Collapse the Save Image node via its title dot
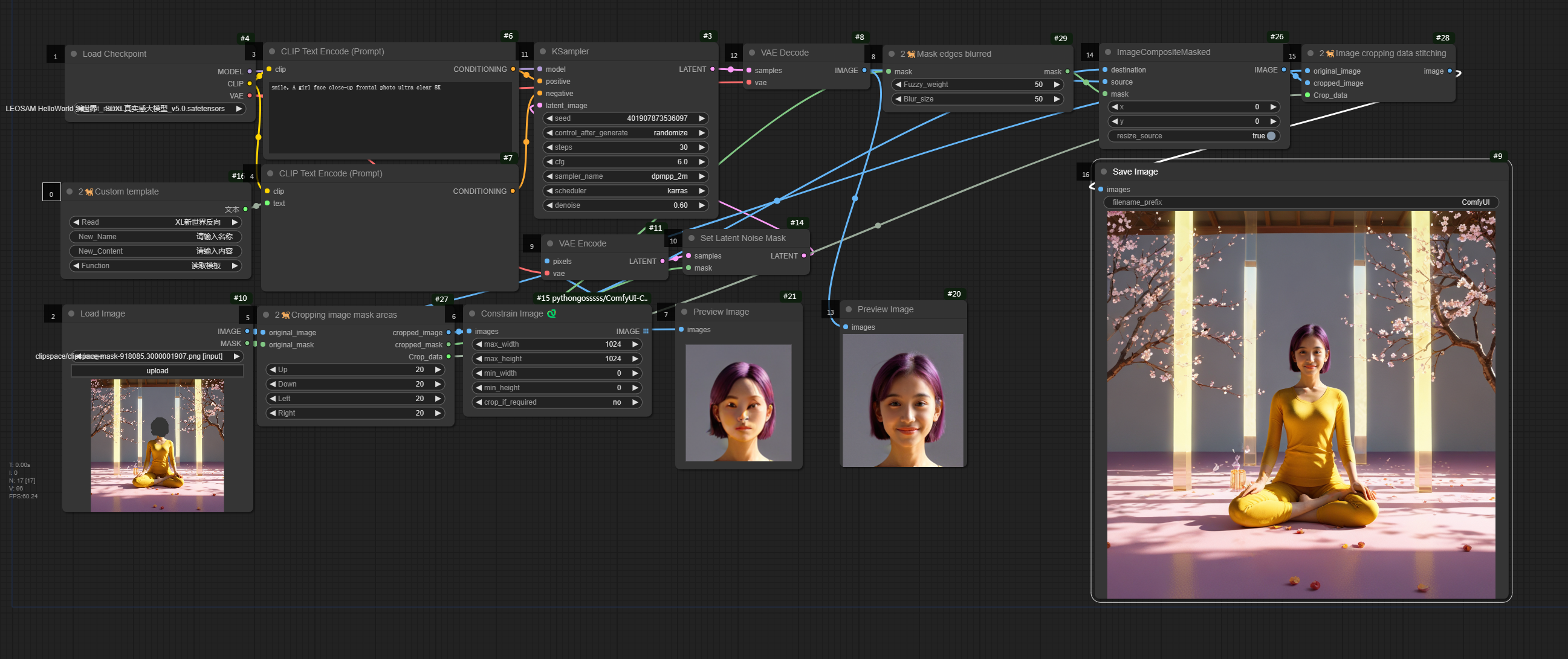 1104,172
